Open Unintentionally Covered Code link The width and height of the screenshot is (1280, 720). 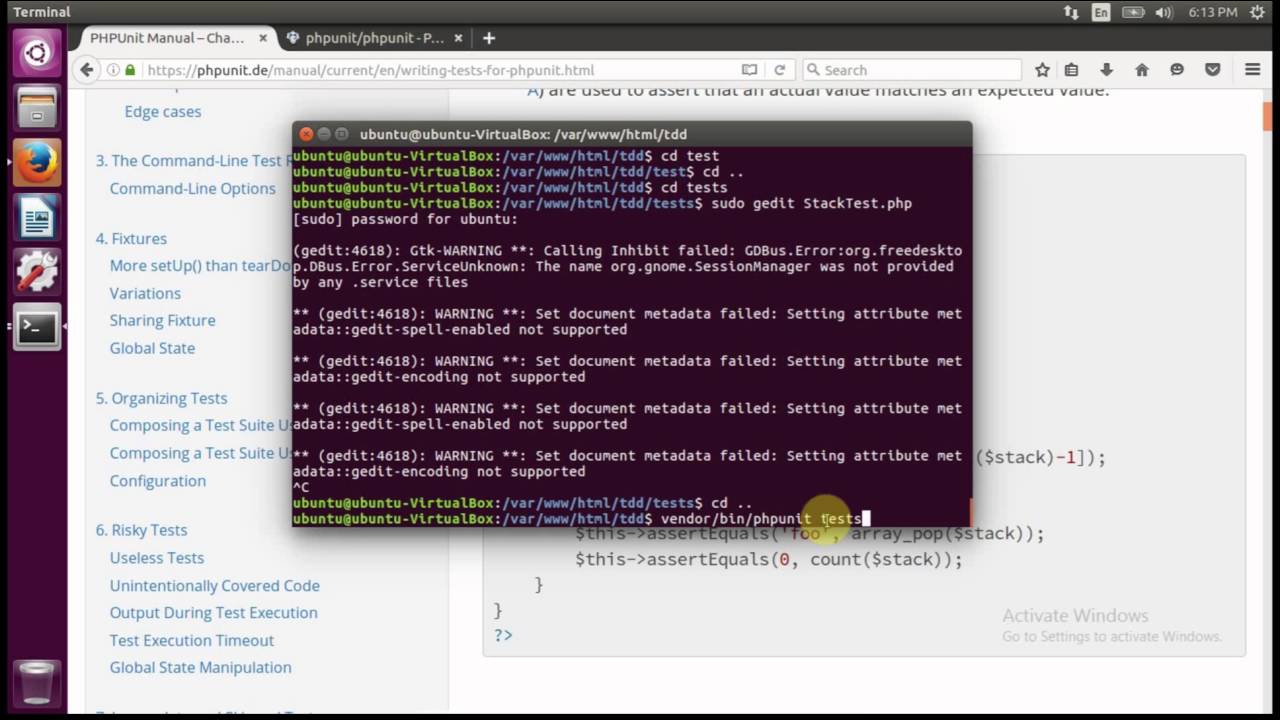click(x=215, y=585)
